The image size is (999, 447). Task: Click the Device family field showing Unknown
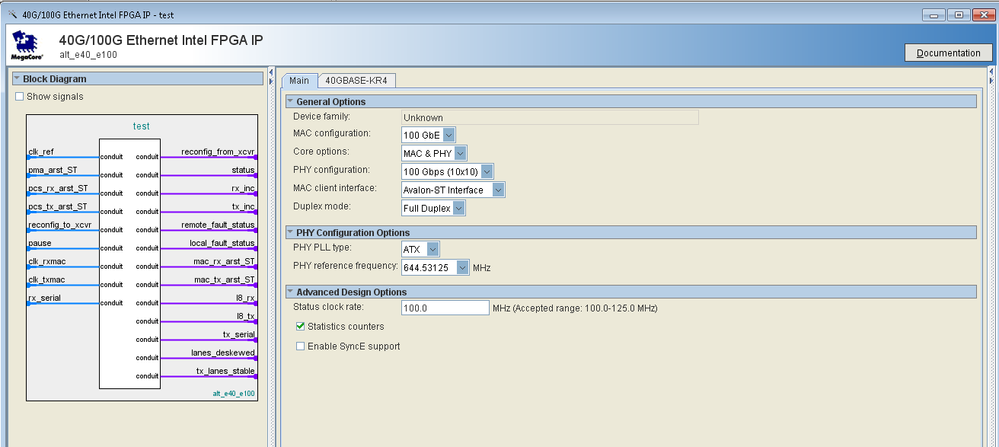pos(550,117)
